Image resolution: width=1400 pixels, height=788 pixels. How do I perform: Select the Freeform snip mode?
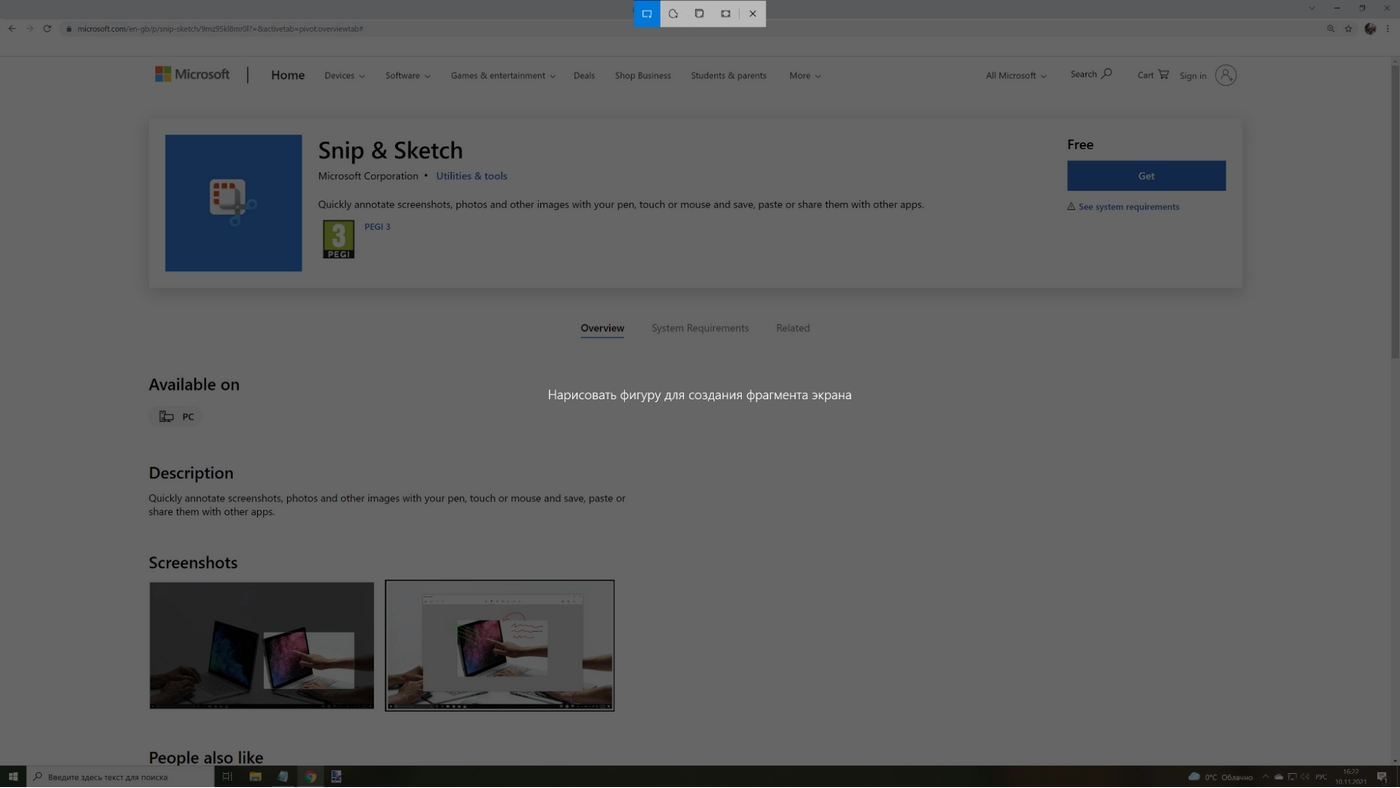(x=673, y=14)
